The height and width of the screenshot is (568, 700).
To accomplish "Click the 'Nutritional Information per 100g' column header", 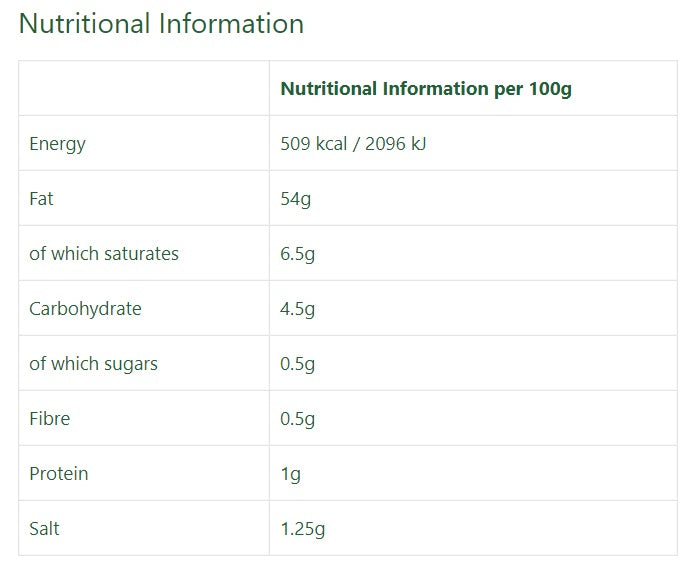I will pos(426,89).
